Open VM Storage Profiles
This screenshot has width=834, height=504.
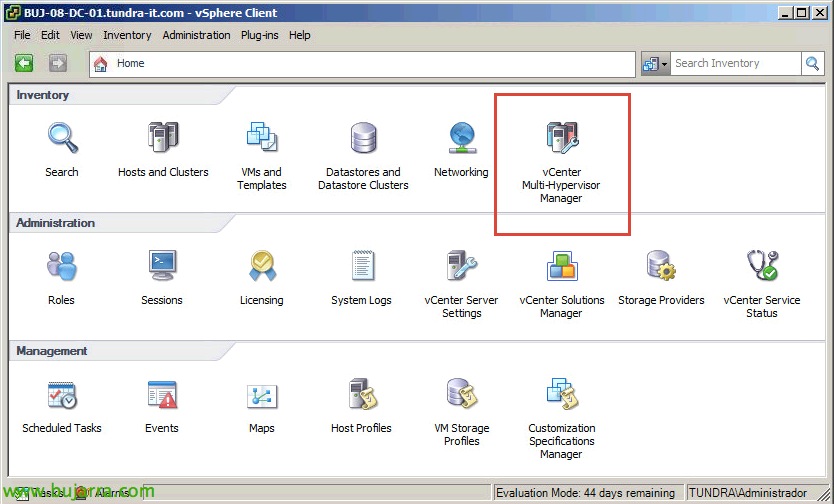pyautogui.click(x=461, y=394)
